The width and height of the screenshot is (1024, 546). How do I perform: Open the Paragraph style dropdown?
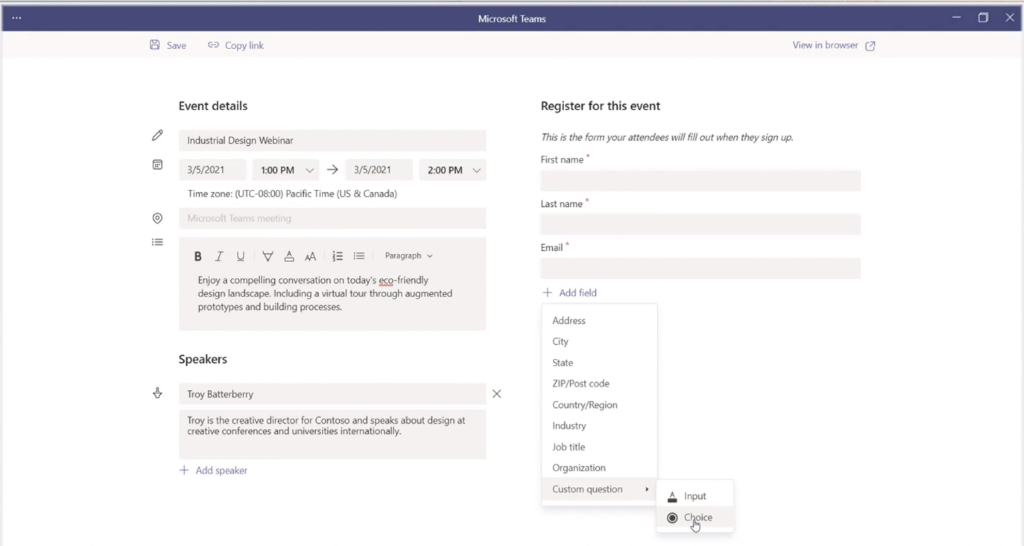pyautogui.click(x=409, y=256)
